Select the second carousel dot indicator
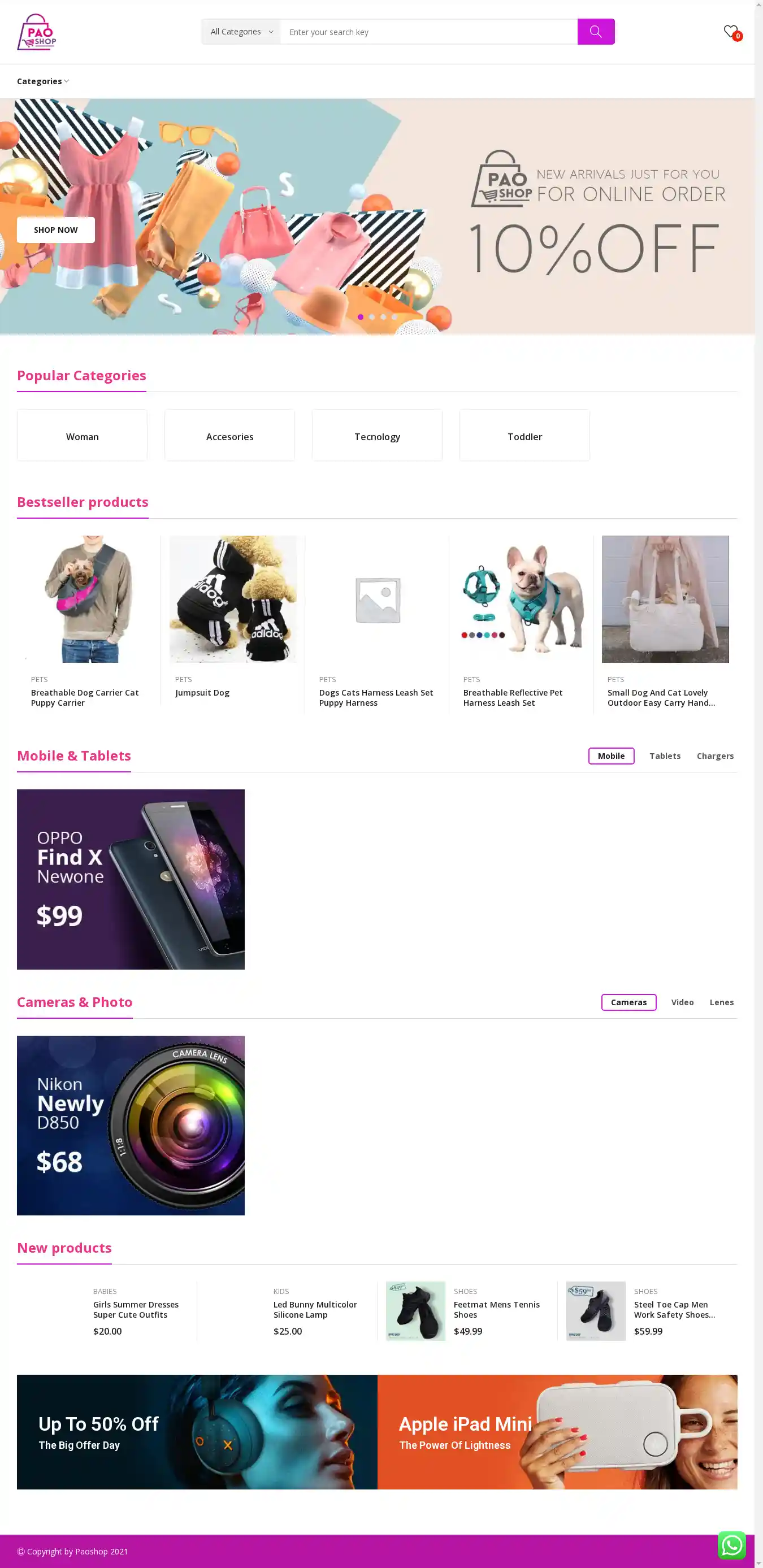The height and width of the screenshot is (1568, 763). [372, 316]
